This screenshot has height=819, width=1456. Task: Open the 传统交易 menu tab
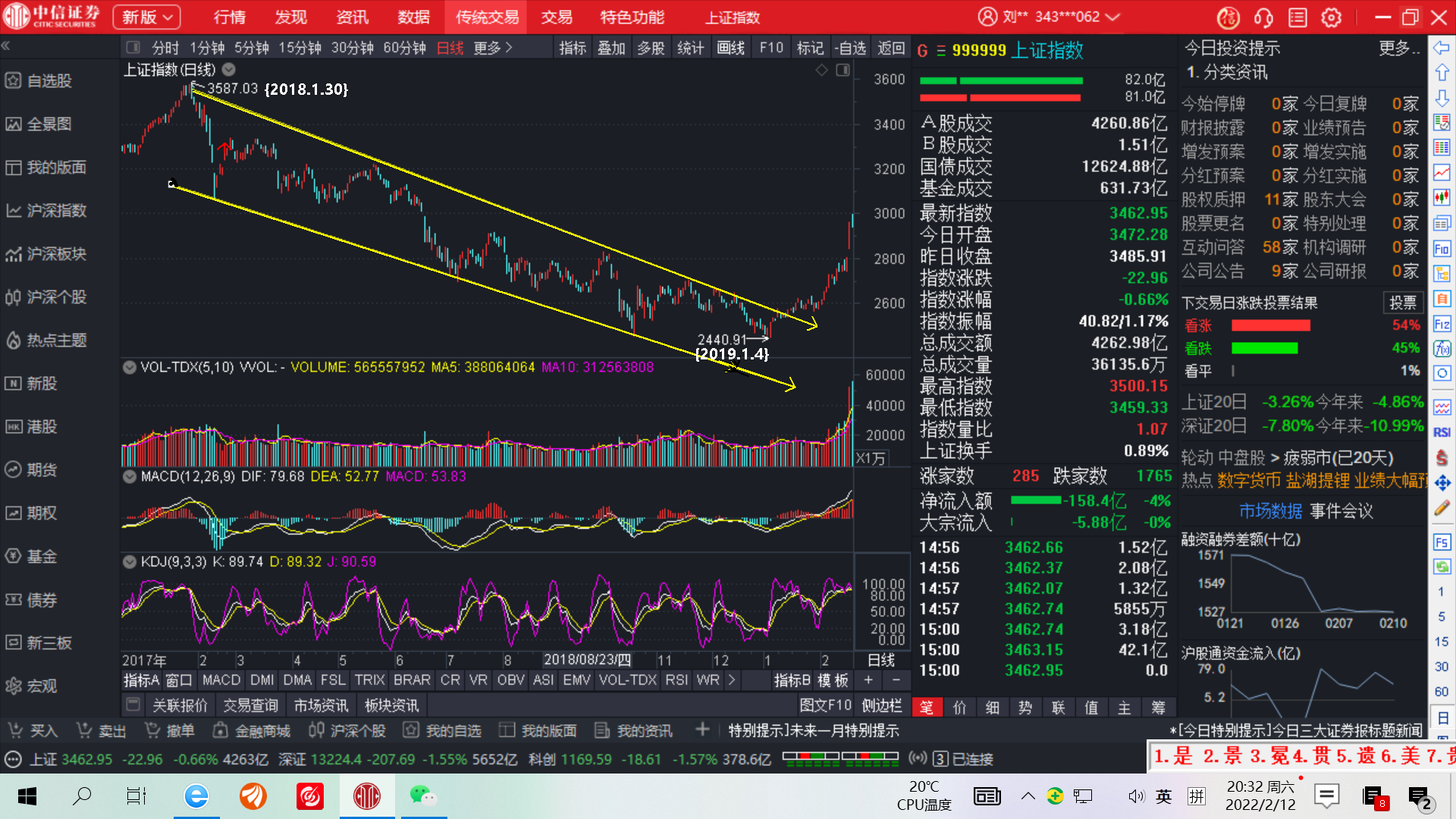pos(487,17)
